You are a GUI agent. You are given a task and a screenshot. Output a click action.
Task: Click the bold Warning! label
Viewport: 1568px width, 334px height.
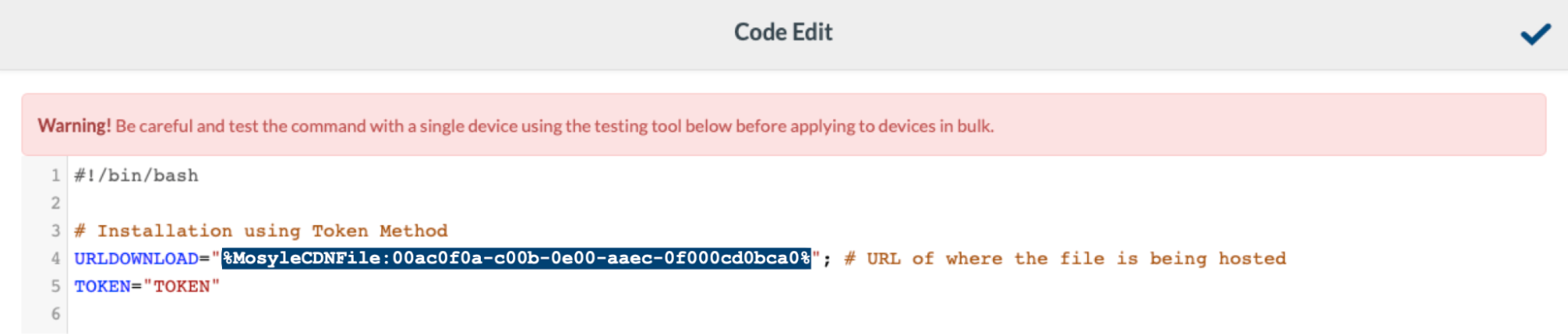click(x=75, y=125)
